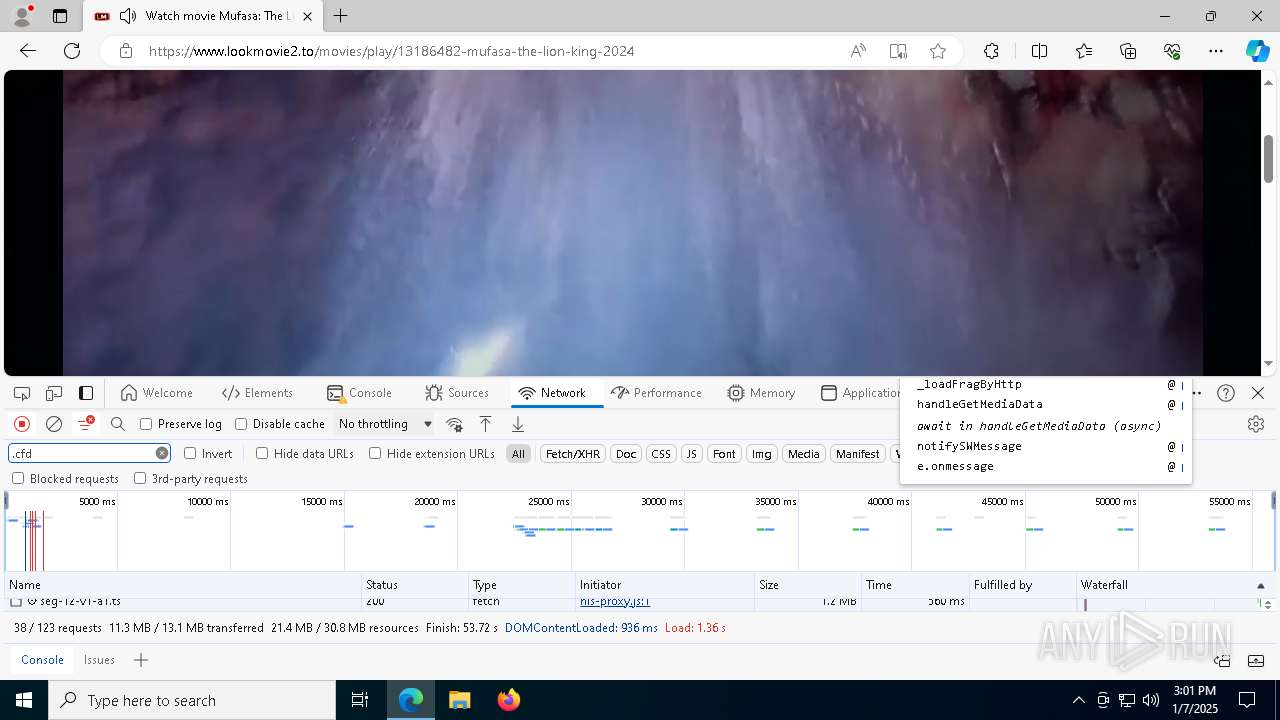Screen dimensions: 1280x720
Task: Open the Memory tab
Action: click(761, 393)
